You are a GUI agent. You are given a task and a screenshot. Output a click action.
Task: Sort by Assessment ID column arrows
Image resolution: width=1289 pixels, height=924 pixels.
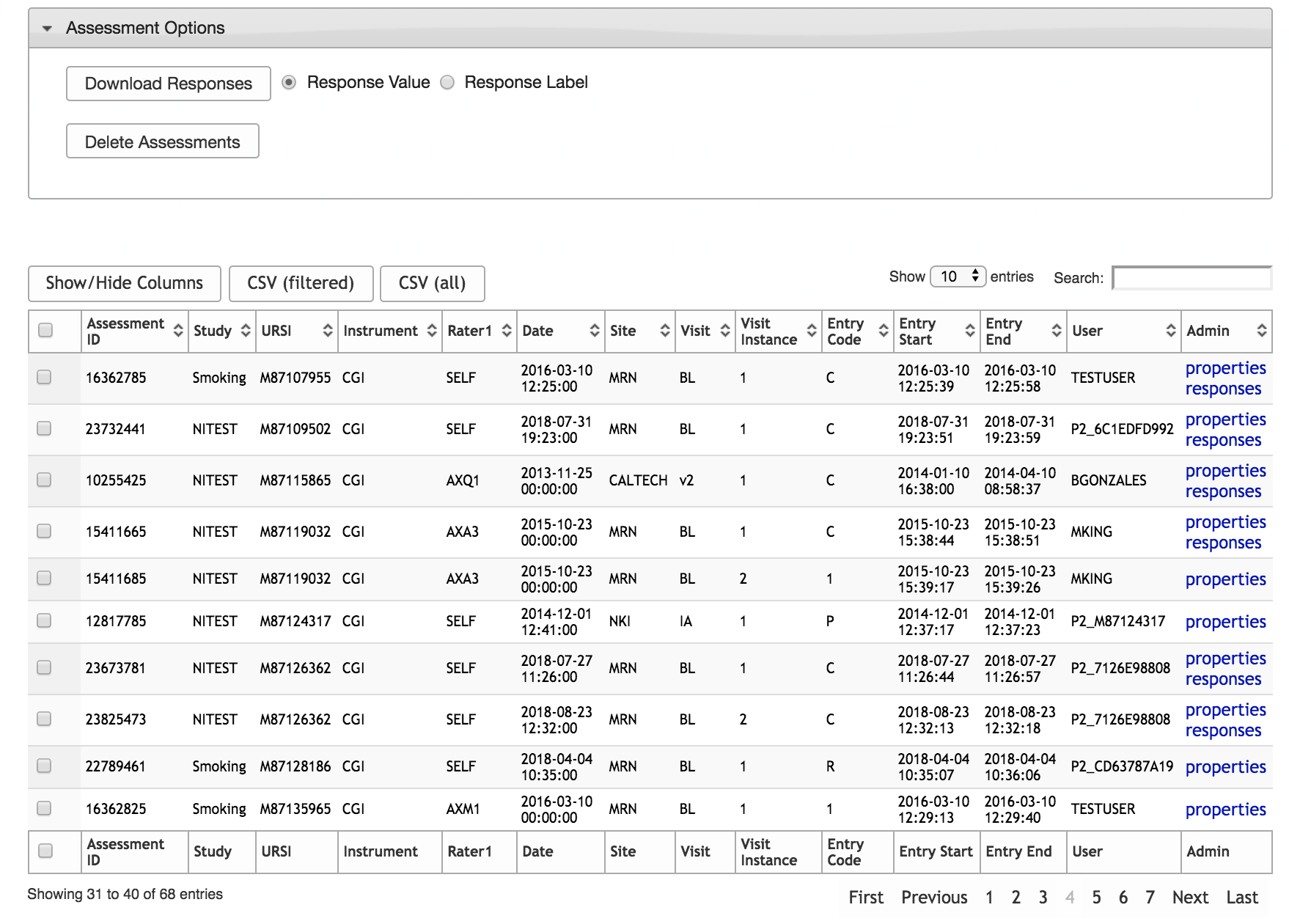(178, 331)
